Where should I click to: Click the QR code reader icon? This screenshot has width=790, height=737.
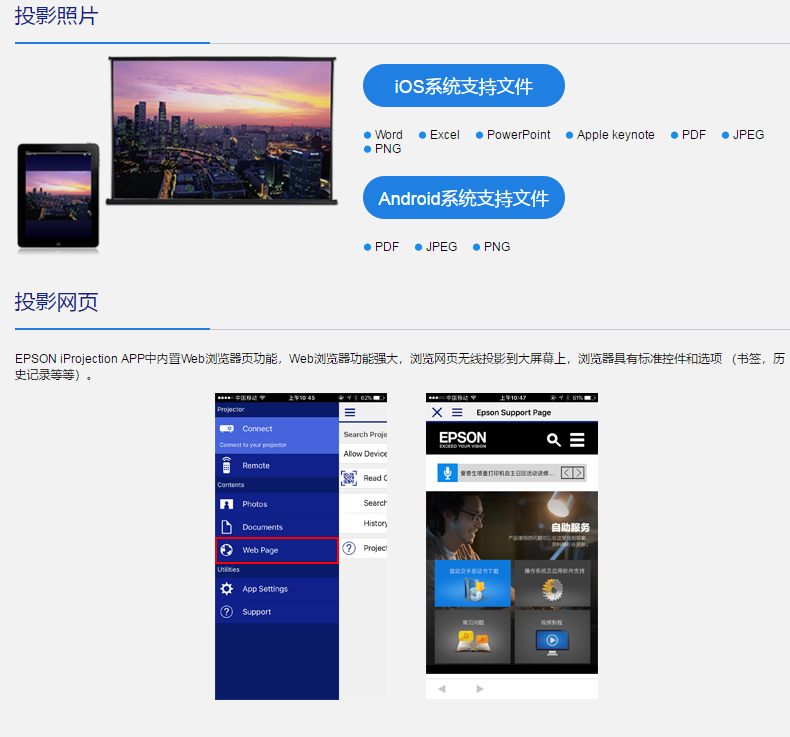coord(349,478)
